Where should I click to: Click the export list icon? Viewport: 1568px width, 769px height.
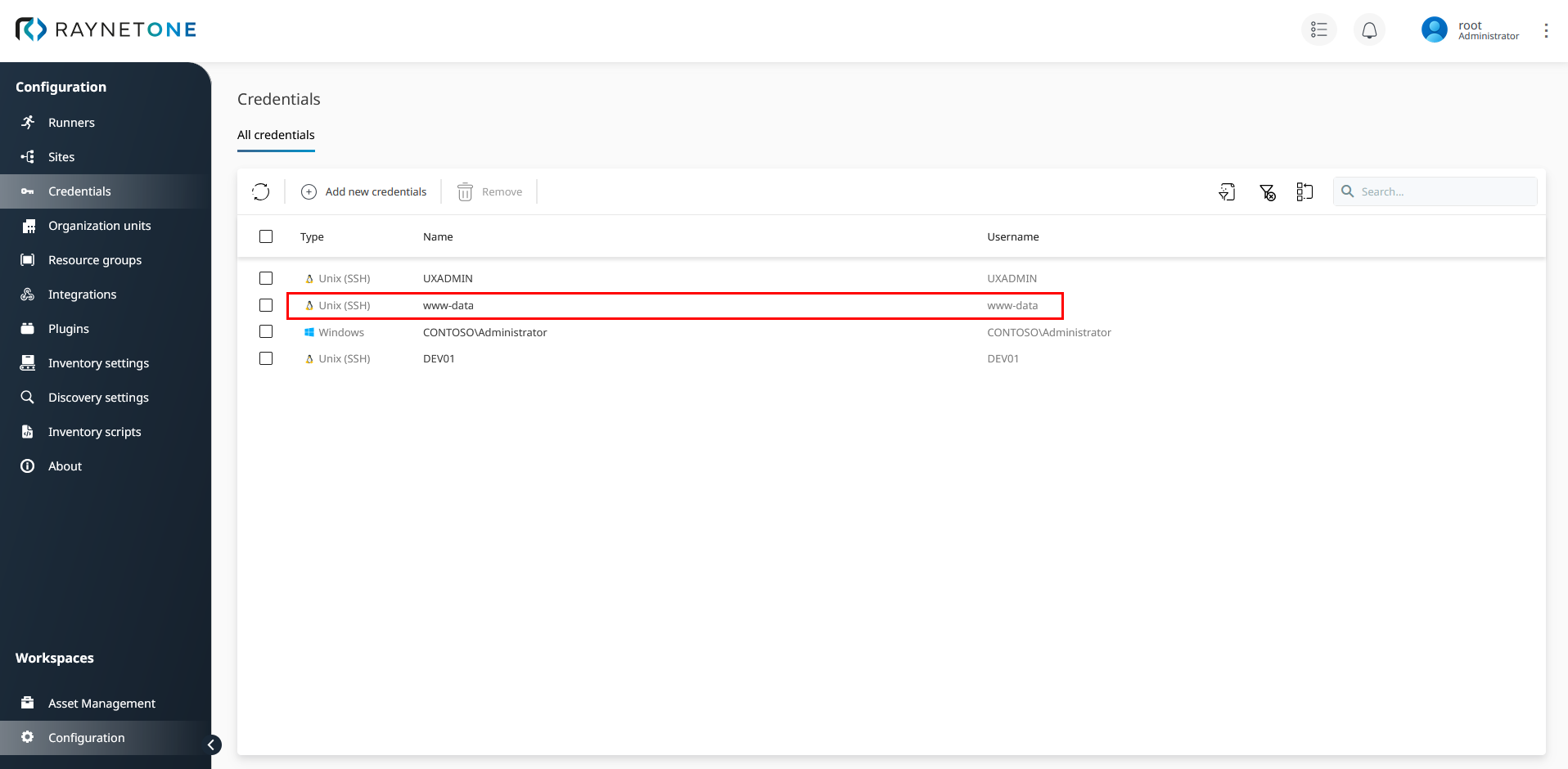(x=1227, y=192)
